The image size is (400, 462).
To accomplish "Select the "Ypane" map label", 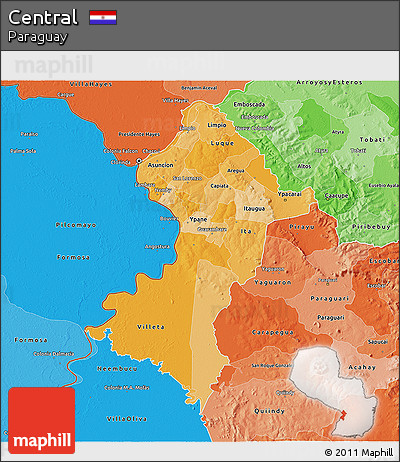I will coord(198,219).
